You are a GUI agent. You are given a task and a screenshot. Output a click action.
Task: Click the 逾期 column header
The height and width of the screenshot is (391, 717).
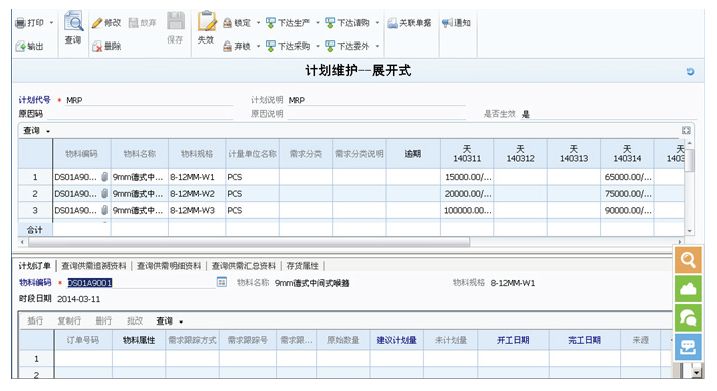tap(413, 154)
